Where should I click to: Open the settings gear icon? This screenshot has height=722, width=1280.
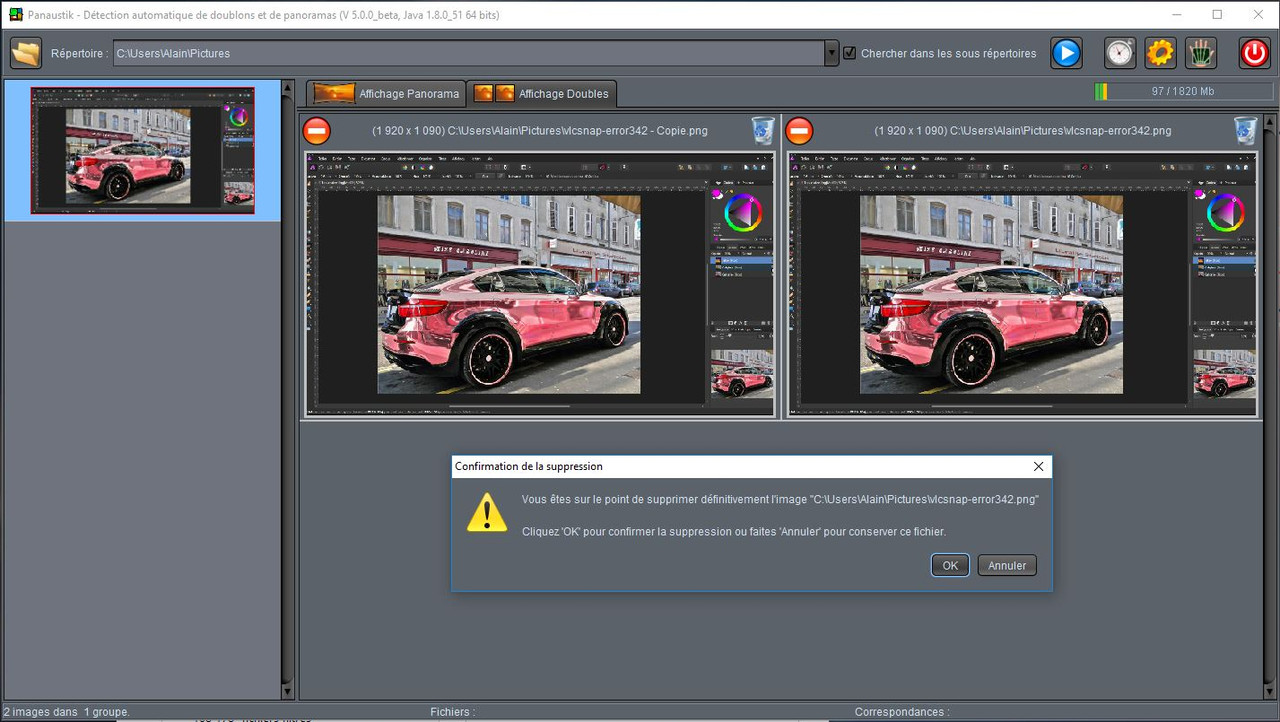click(x=1160, y=53)
